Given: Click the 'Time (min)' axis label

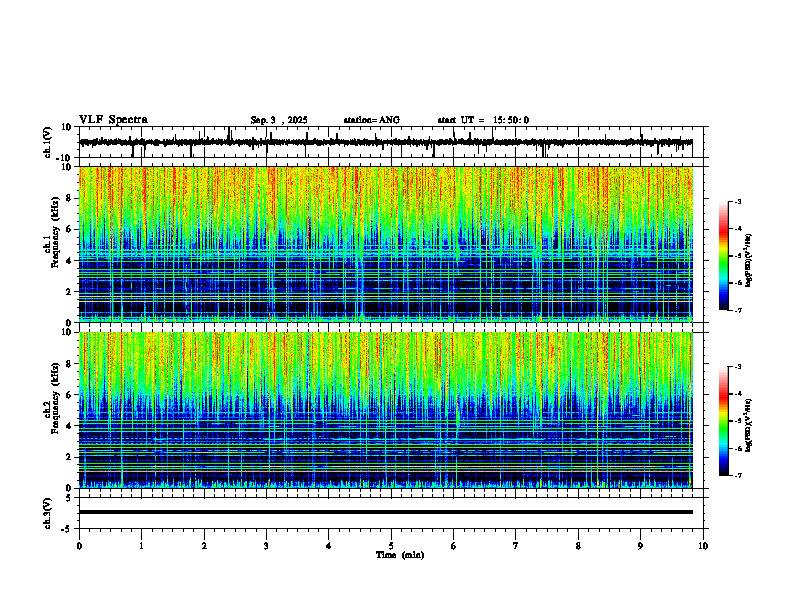Looking at the screenshot, I should (x=400, y=555).
